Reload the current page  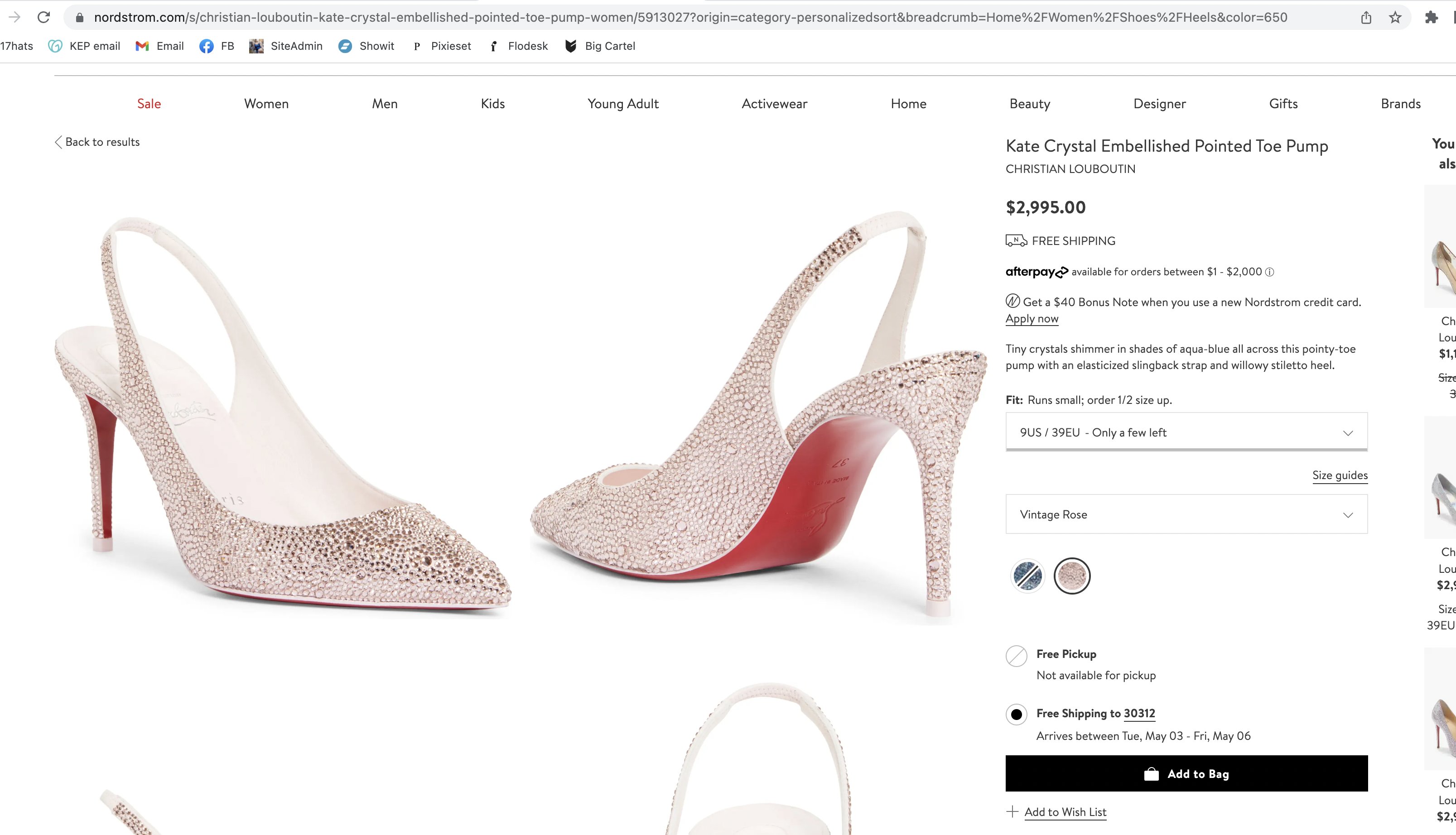tap(44, 17)
